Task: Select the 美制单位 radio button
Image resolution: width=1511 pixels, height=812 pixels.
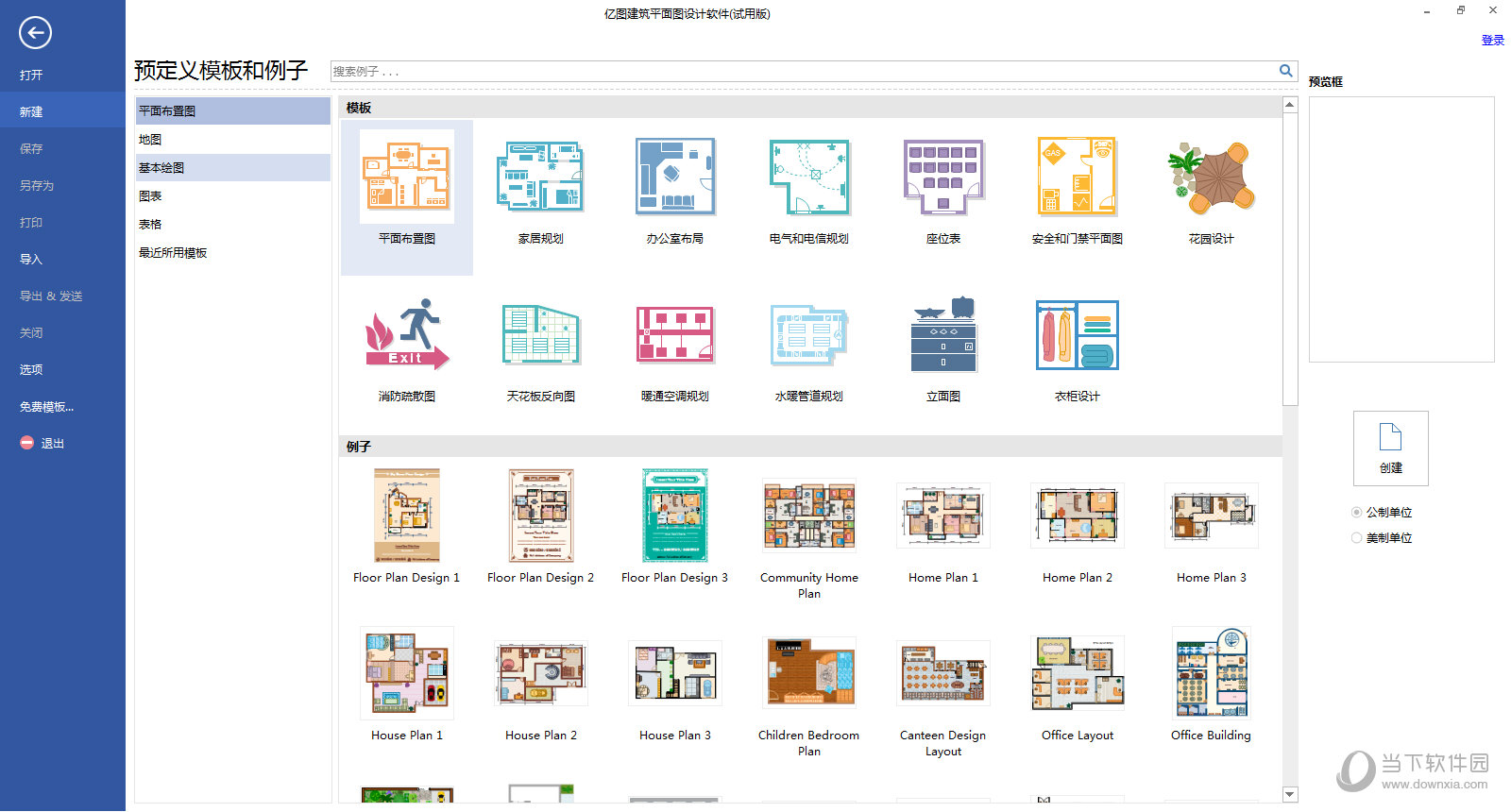Action: [x=1357, y=538]
